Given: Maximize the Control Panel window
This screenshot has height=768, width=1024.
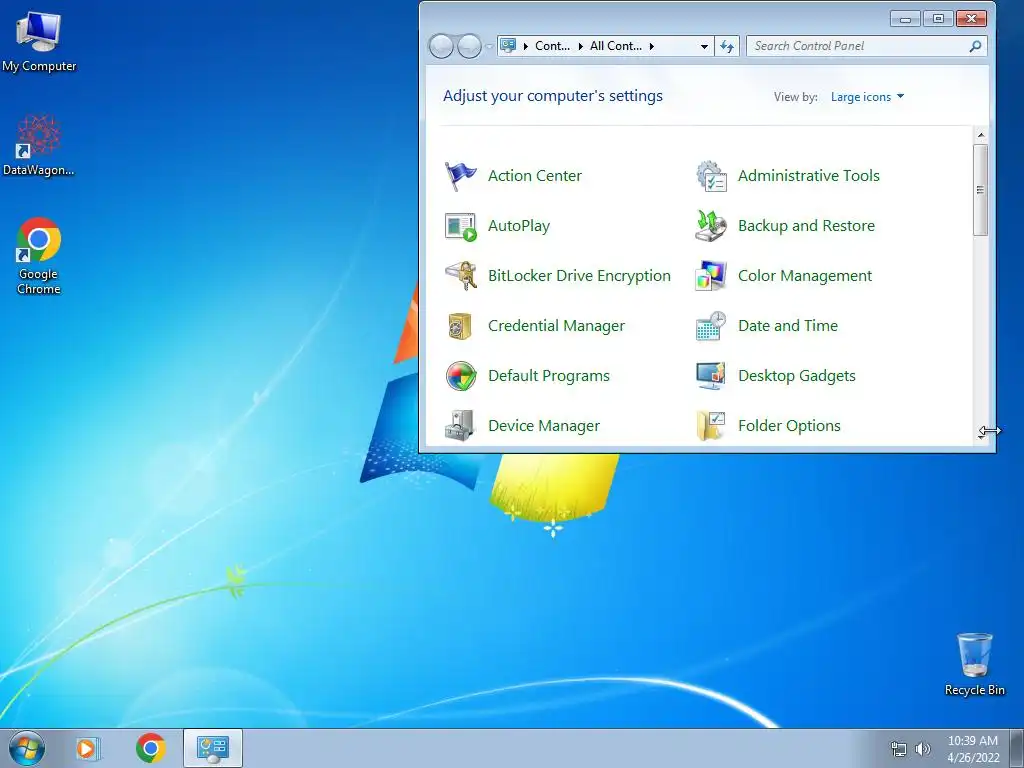Looking at the screenshot, I should (x=938, y=19).
